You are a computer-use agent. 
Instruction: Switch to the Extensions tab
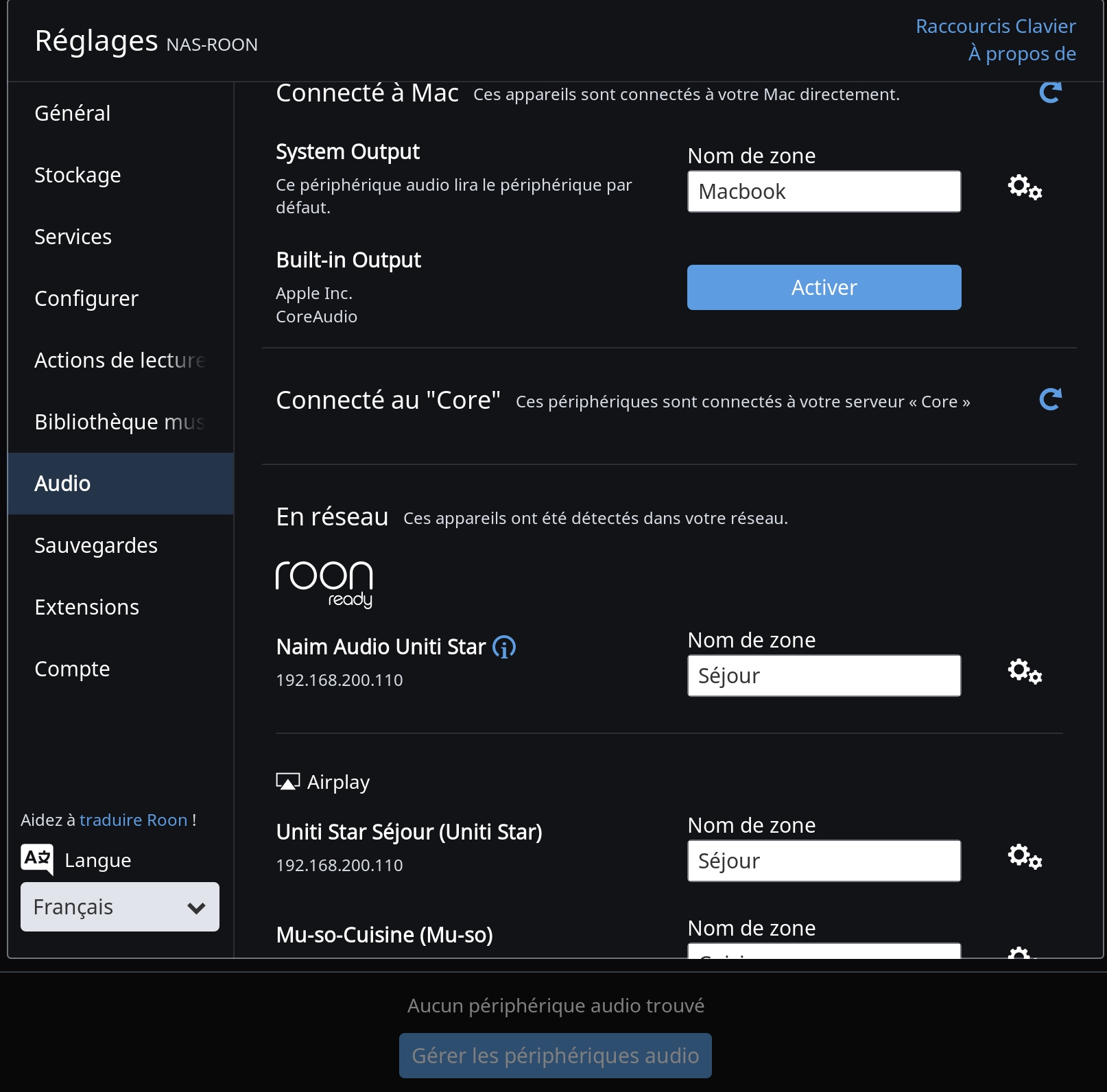pos(120,607)
